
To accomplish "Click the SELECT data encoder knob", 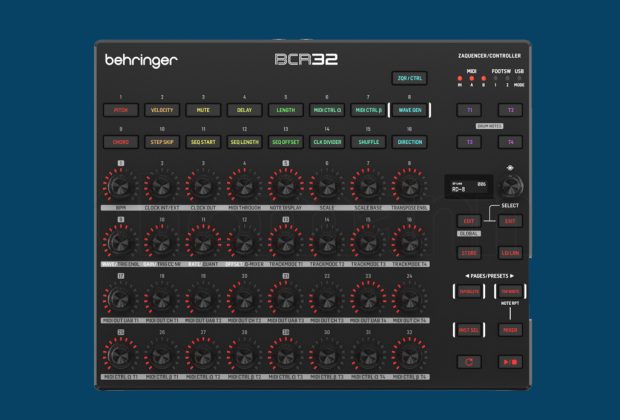I will 511,186.
